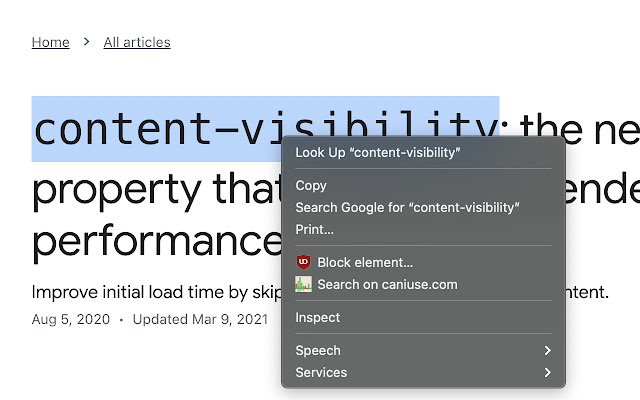Search Google for "content-visibility"
The image size is (640, 400).
pos(407,208)
